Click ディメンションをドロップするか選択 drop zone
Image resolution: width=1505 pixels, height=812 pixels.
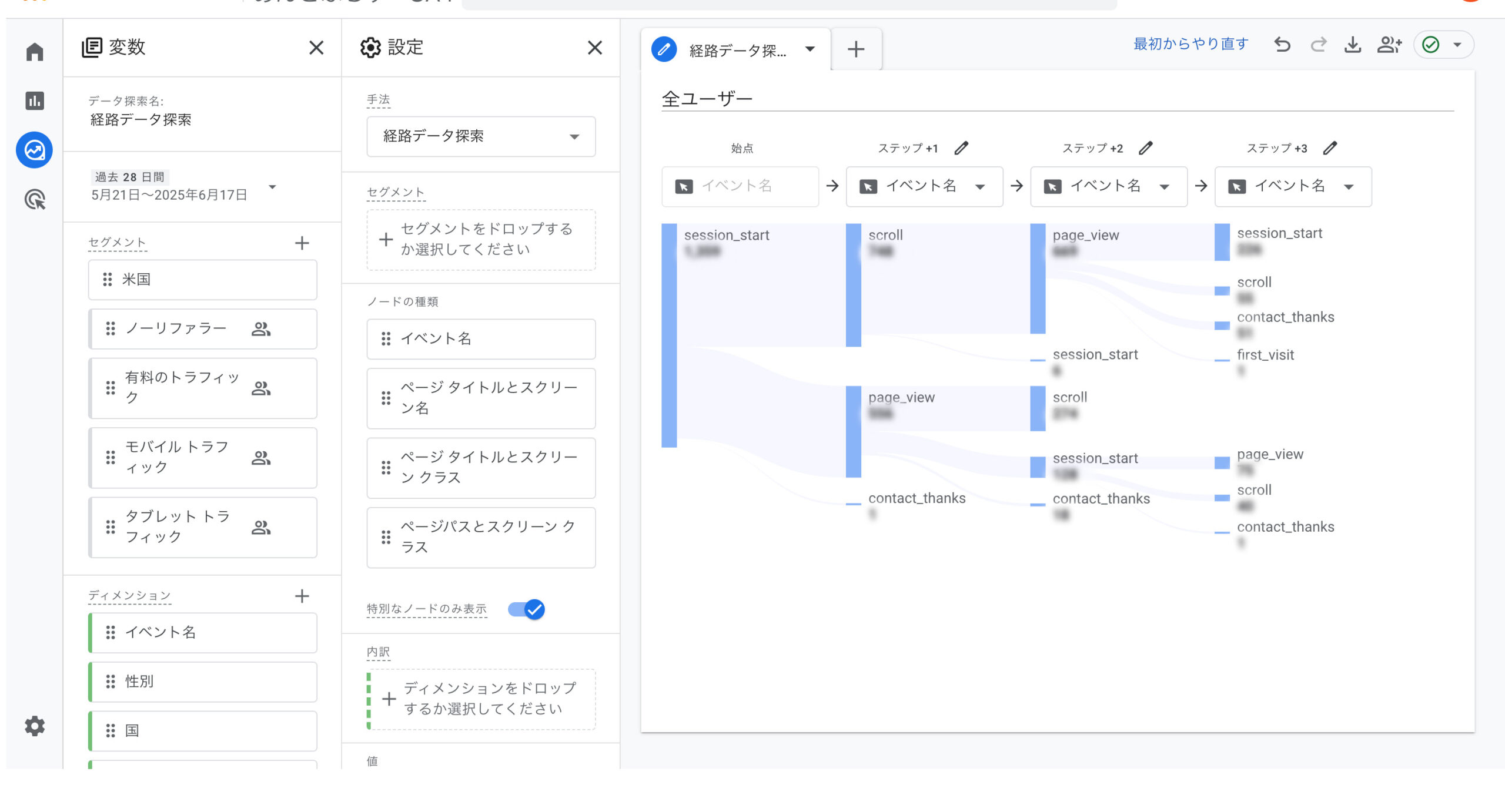coord(481,699)
